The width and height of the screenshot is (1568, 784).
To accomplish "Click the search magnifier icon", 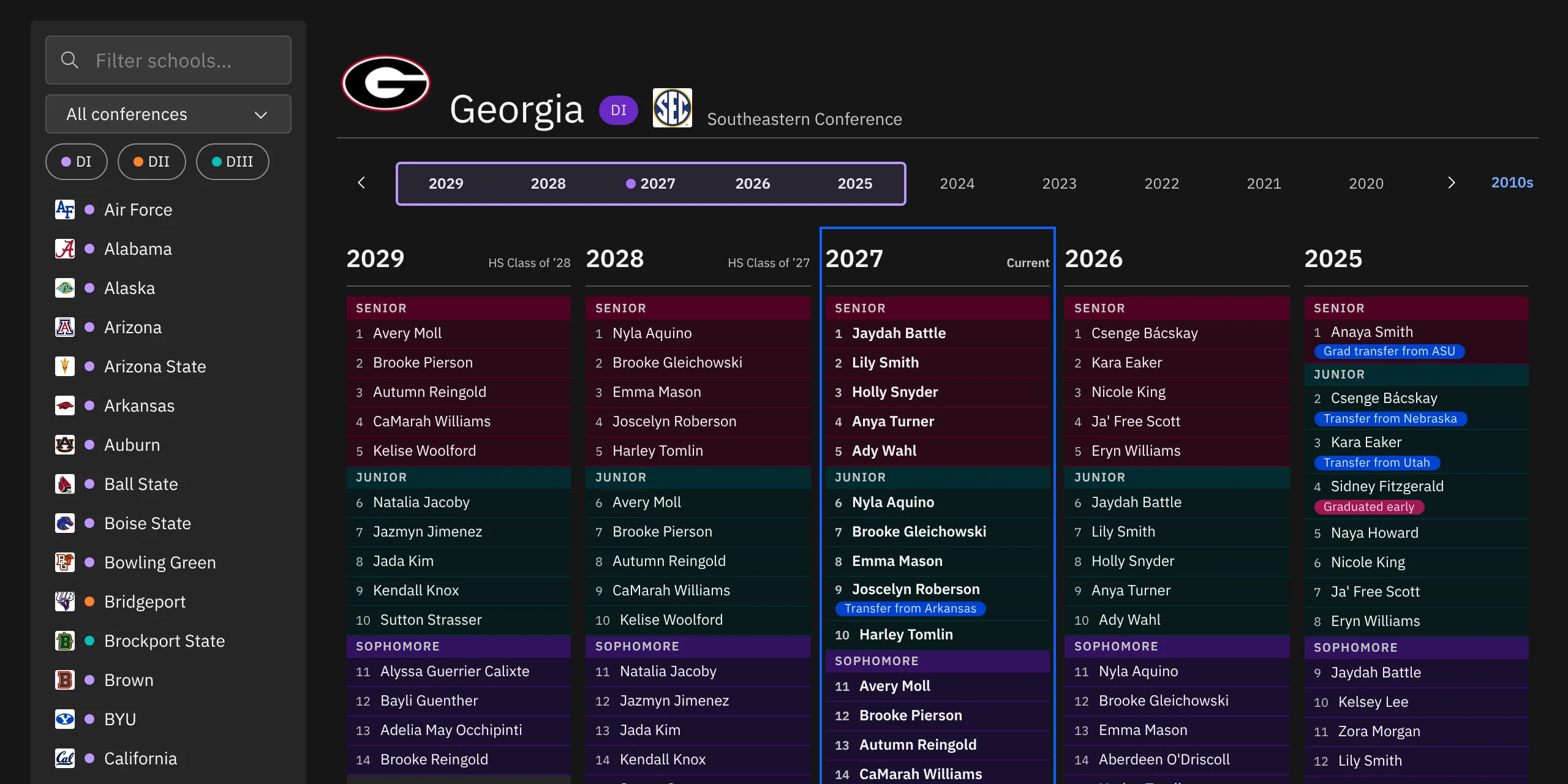I will pos(70,60).
